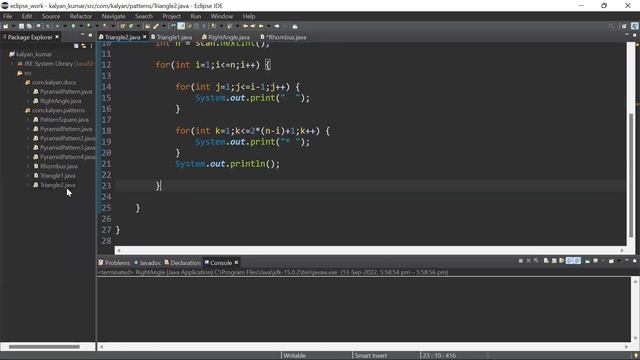This screenshot has width=640, height=360.
Task: Toggle Word Wrap in Console toolbar
Action: tap(562, 261)
